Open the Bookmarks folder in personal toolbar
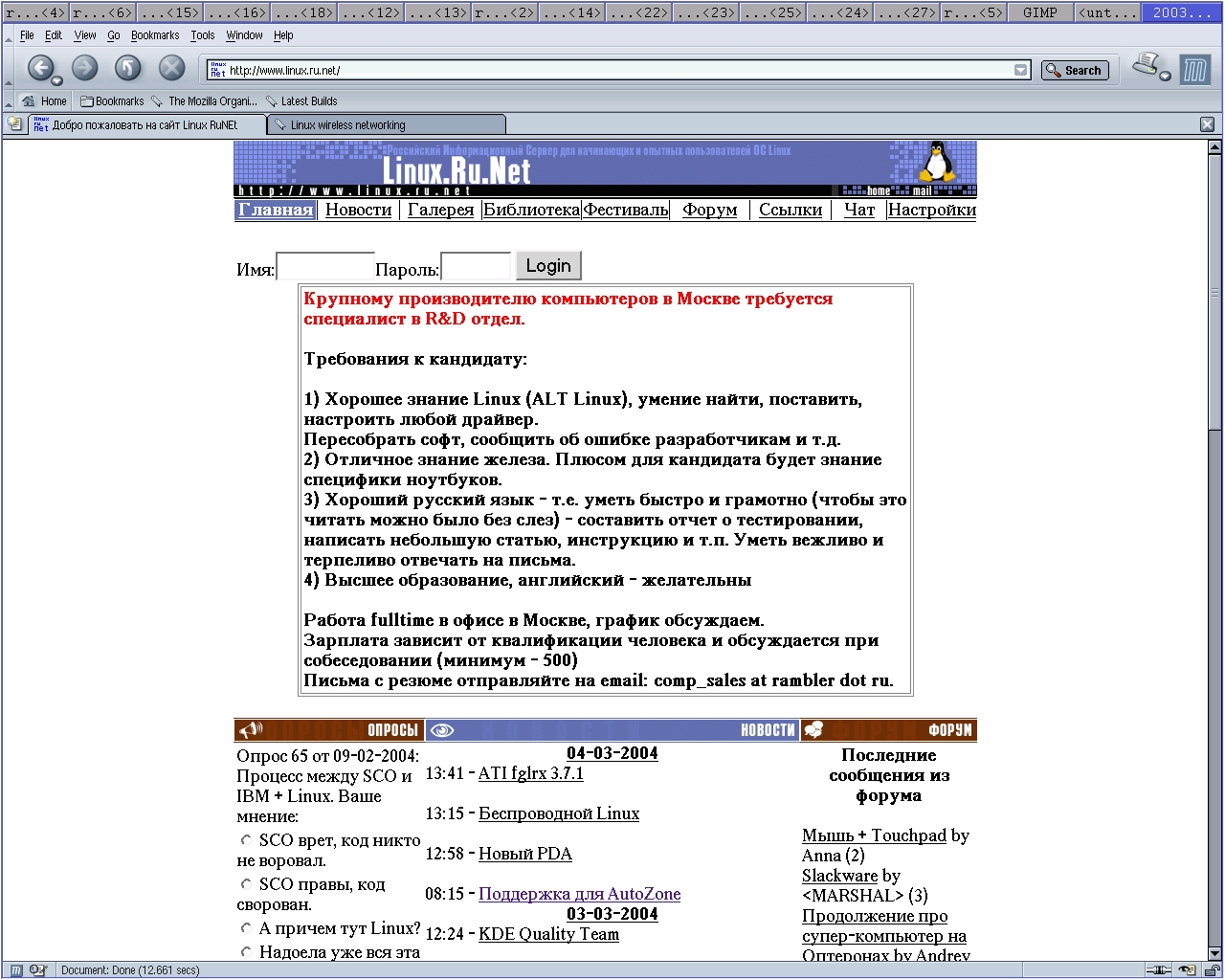 112,100
